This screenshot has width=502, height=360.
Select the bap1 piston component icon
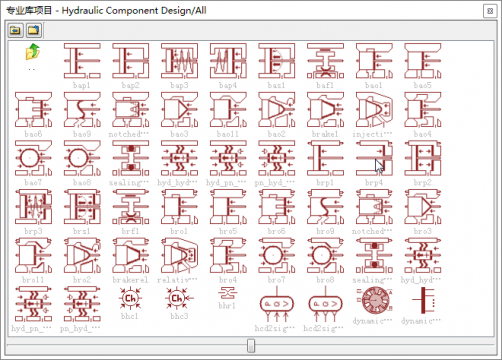click(x=82, y=61)
